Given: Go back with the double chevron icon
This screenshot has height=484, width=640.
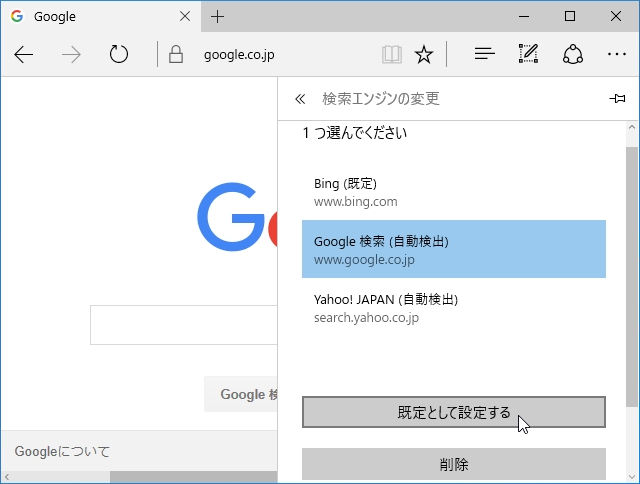Looking at the screenshot, I should (300, 99).
